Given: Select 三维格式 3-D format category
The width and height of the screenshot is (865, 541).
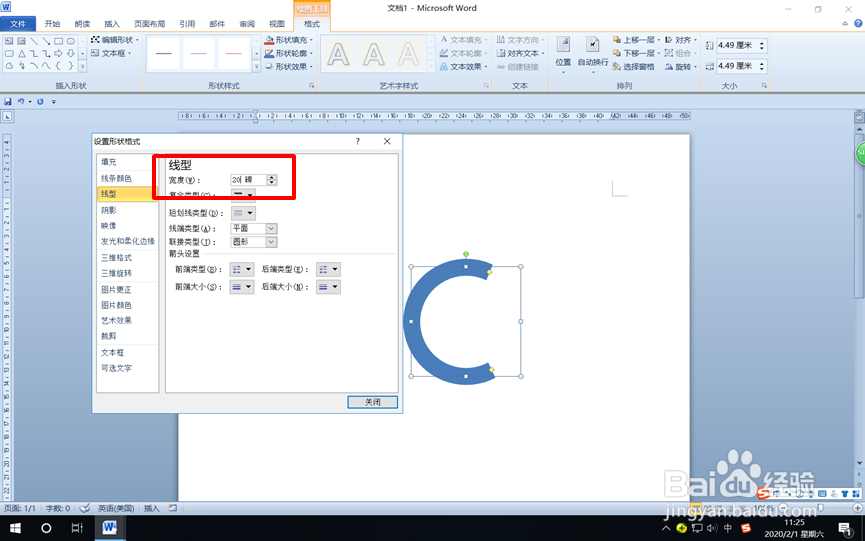Looking at the screenshot, I should 126,258.
